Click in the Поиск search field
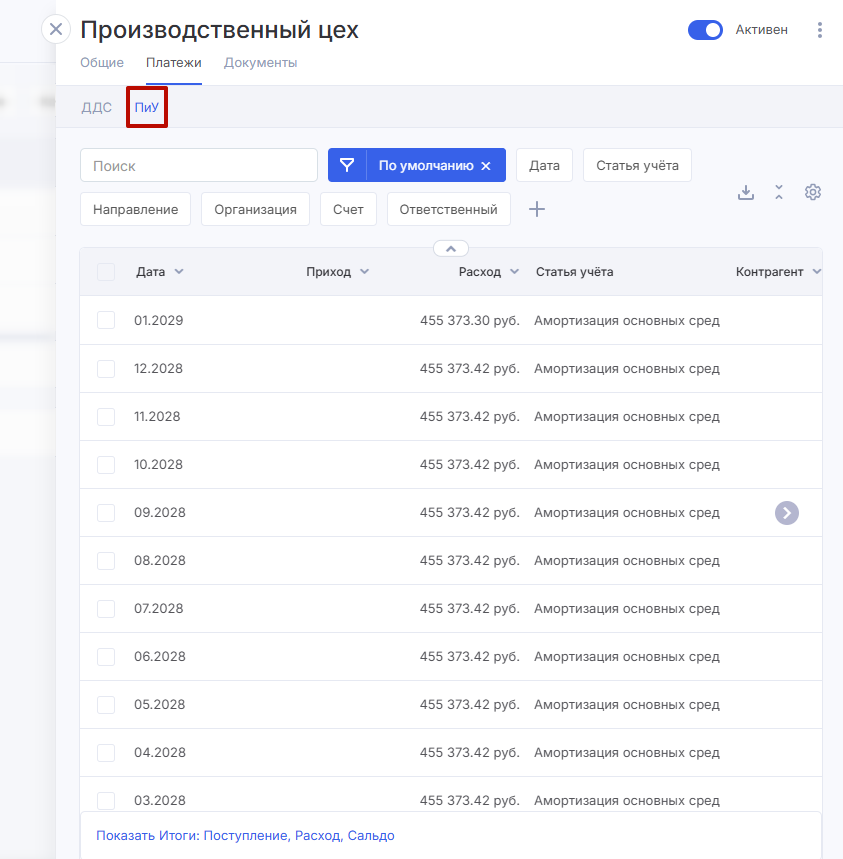 pos(199,166)
